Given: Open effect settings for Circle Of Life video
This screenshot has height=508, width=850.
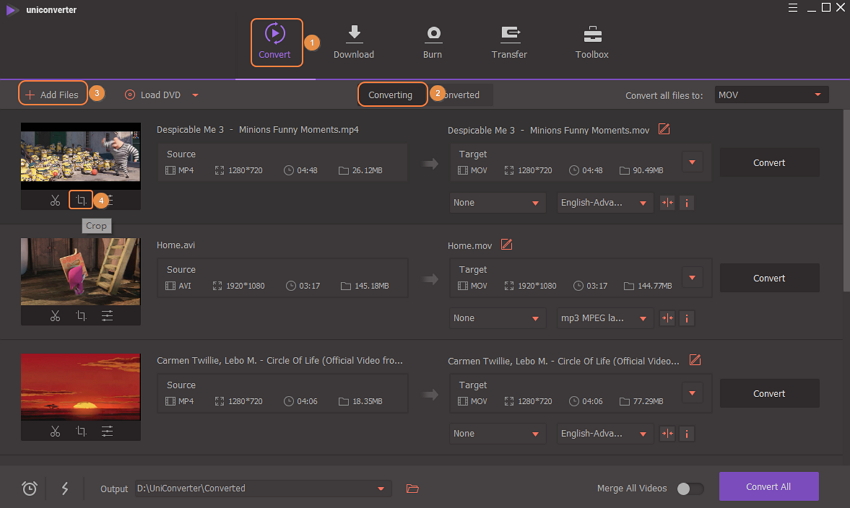Looking at the screenshot, I should (107, 431).
